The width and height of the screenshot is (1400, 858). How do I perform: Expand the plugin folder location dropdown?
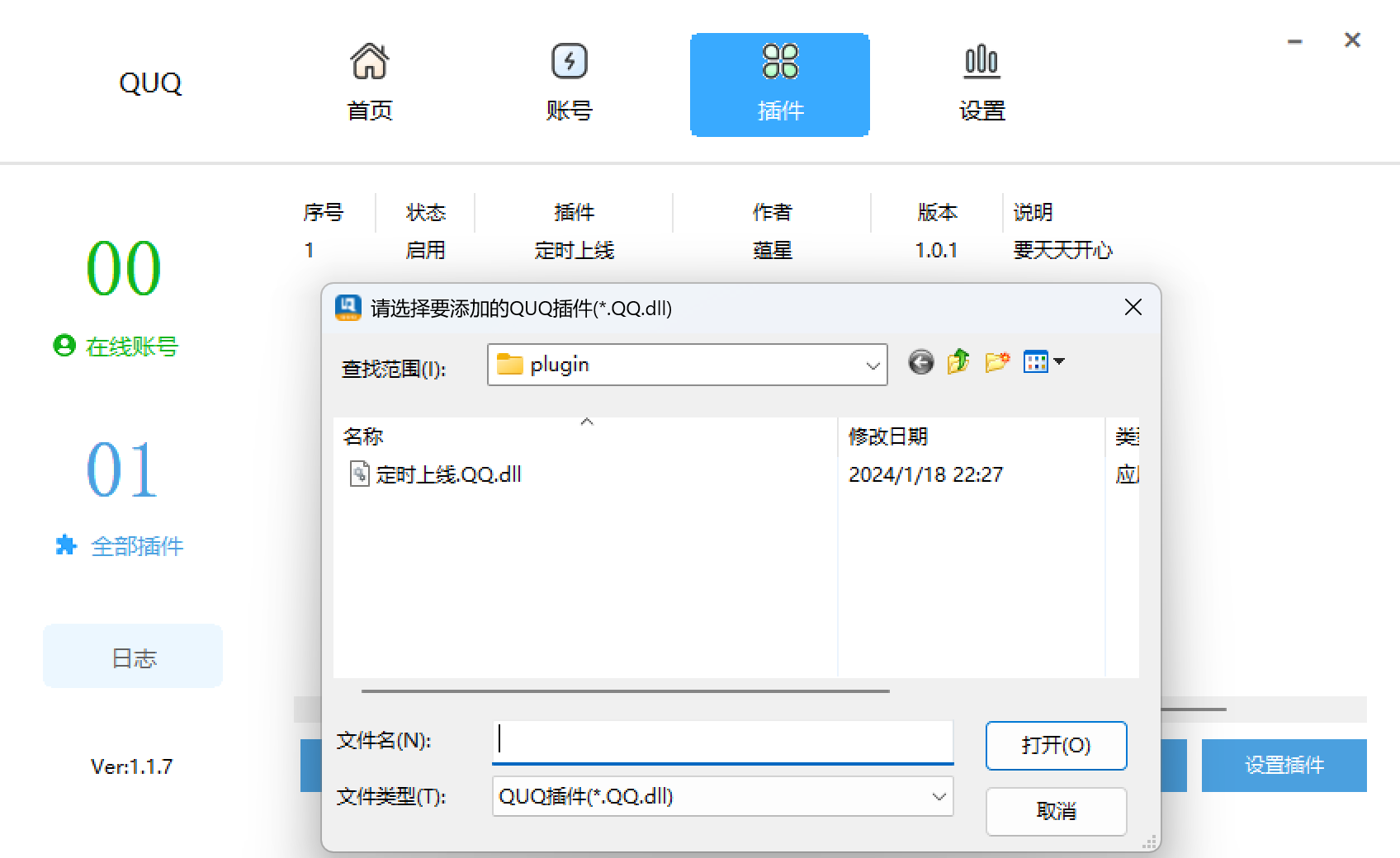point(873,365)
